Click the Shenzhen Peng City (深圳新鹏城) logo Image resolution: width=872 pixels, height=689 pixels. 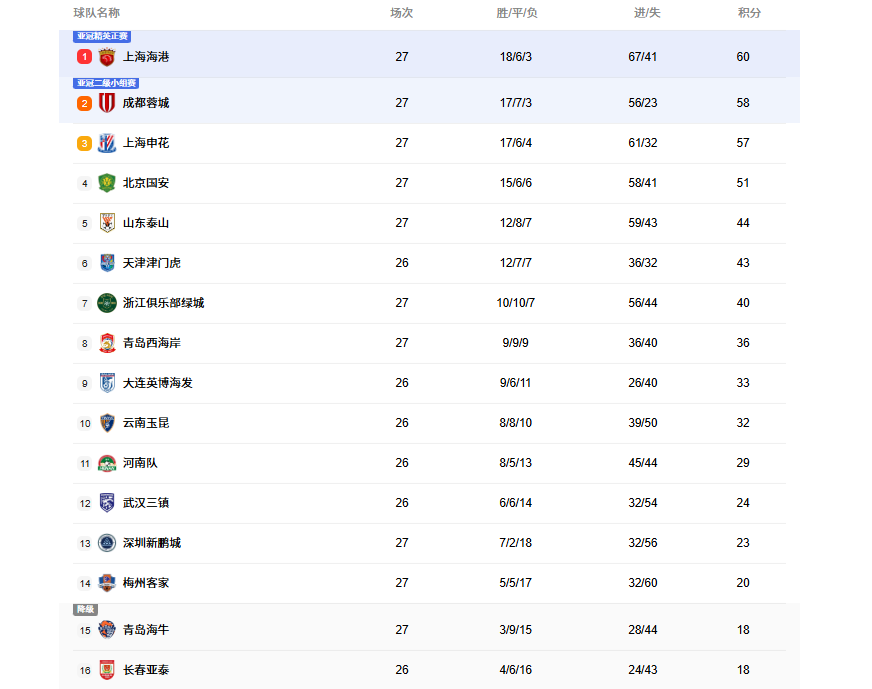pos(107,543)
